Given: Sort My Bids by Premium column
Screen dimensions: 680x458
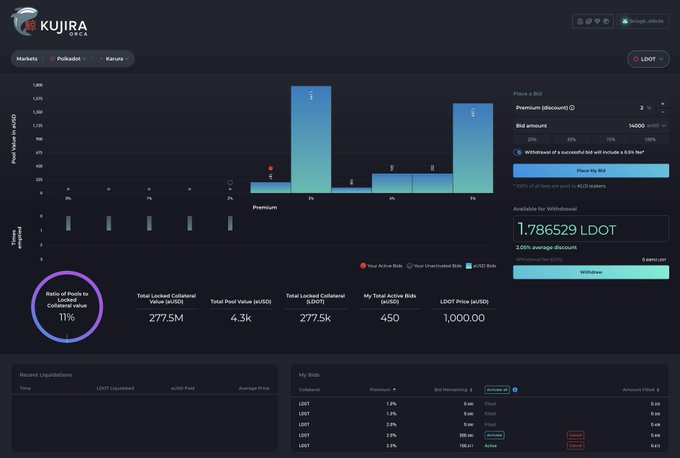Looking at the screenshot, I should coord(382,389).
